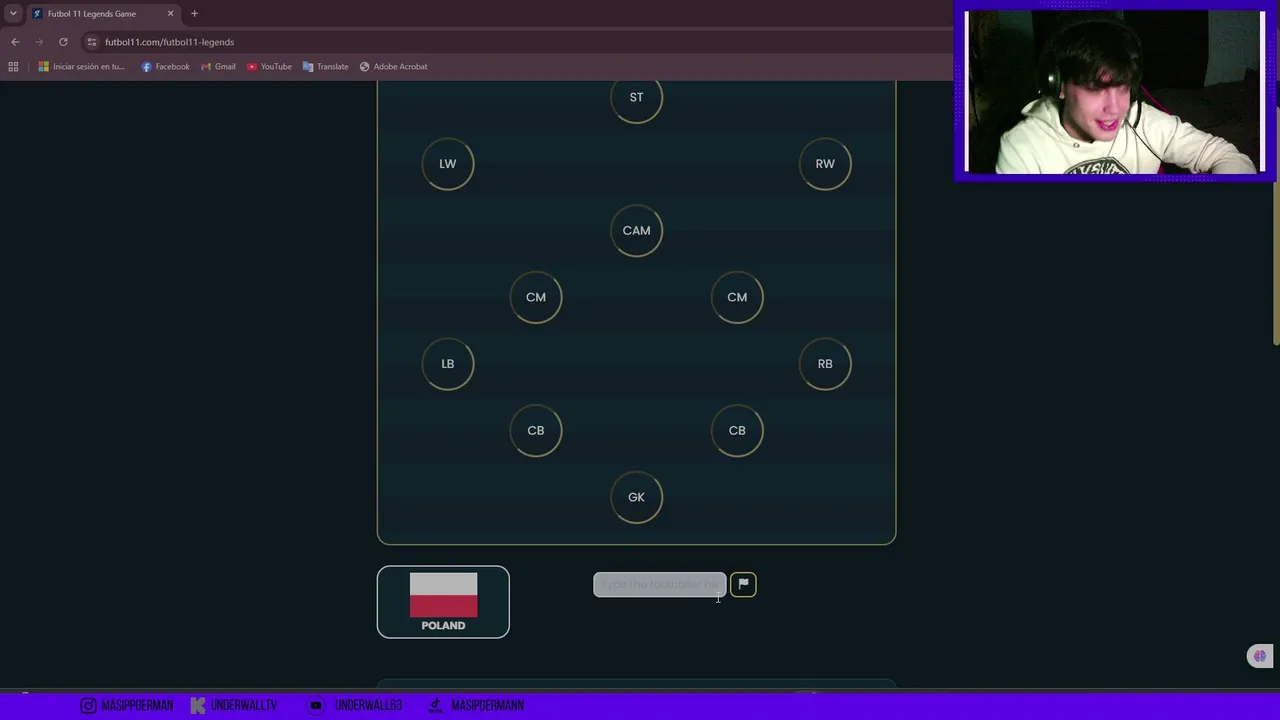Reload the Futbol11 page
1280x720 pixels.
[63, 42]
